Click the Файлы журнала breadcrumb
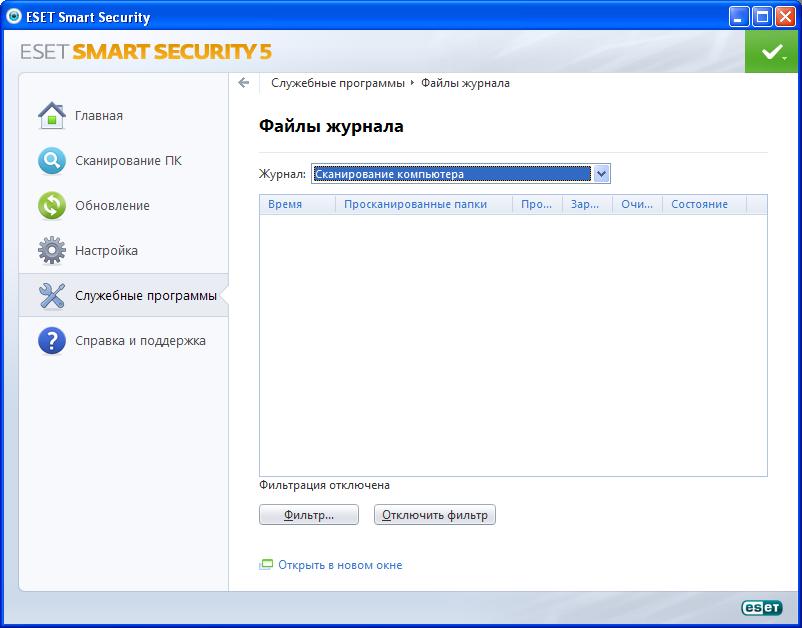 465,83
